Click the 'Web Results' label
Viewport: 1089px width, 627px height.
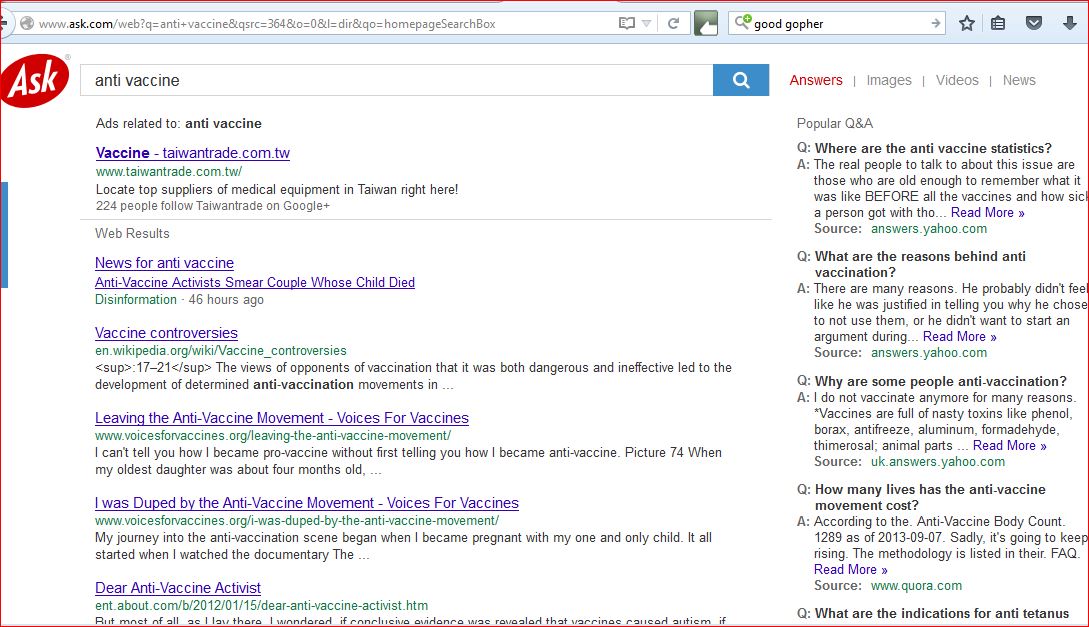[x=132, y=234]
